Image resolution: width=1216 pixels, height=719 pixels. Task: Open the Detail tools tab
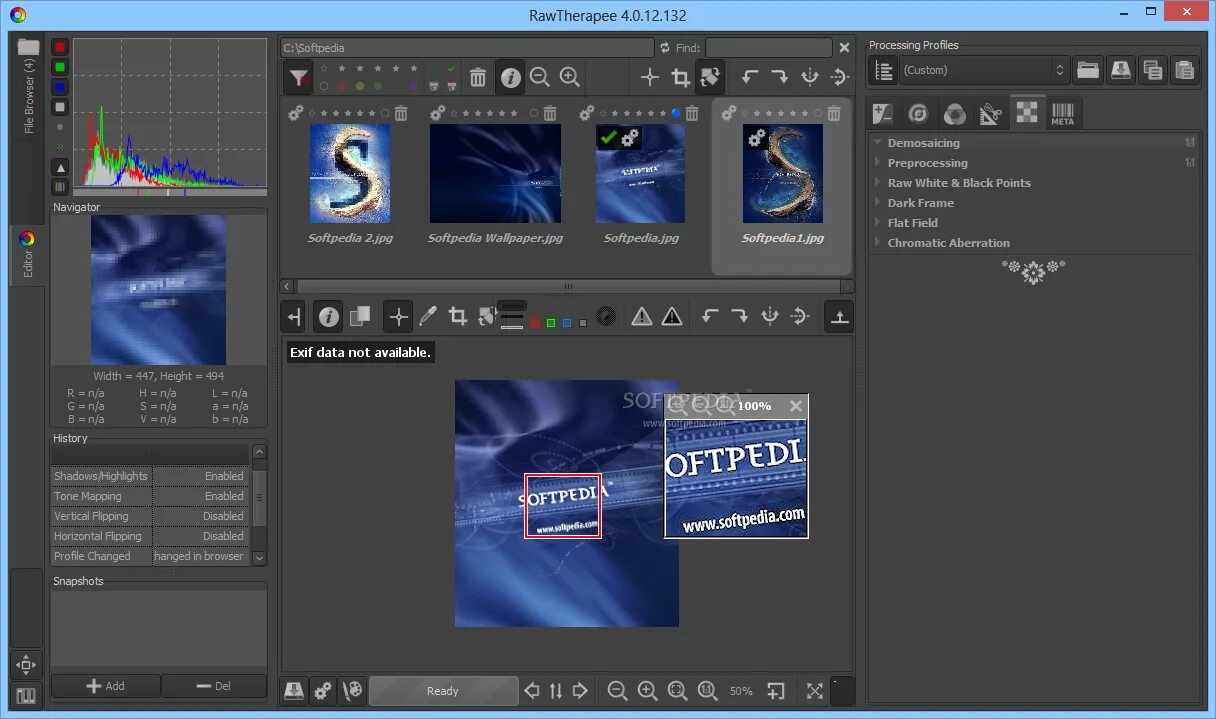918,114
